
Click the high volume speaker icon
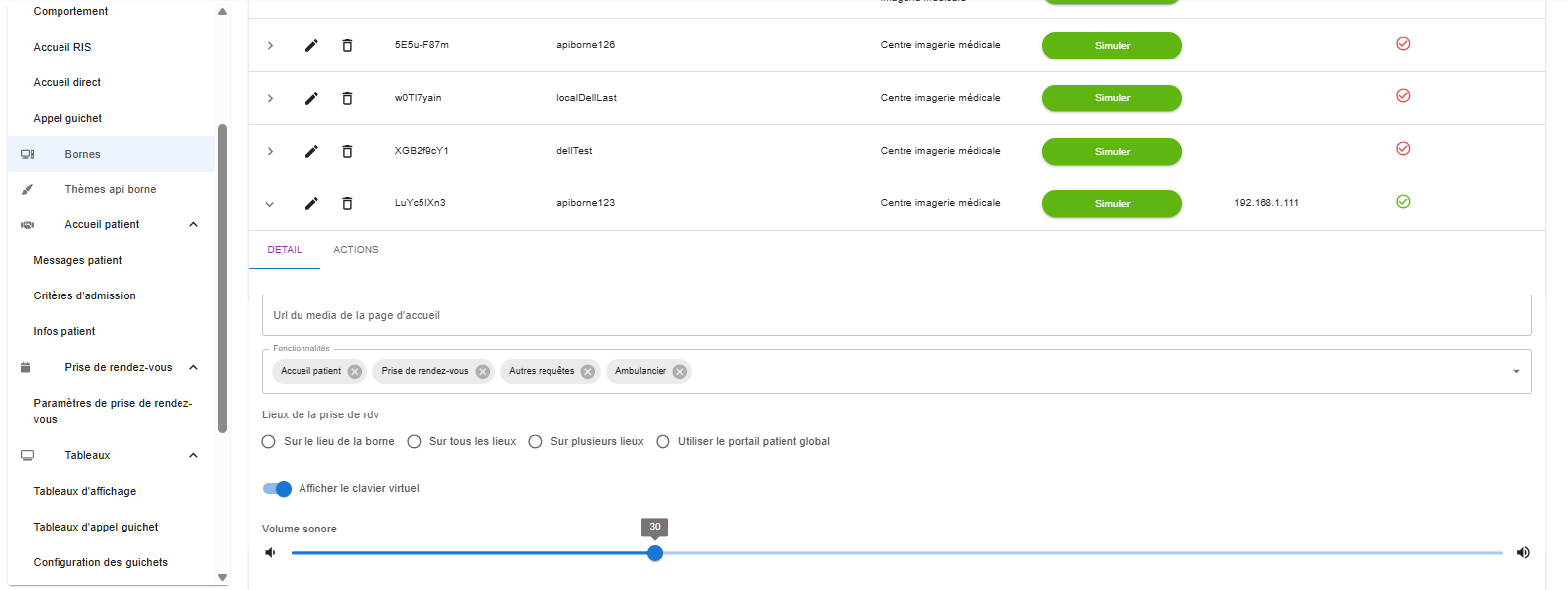[x=1523, y=552]
